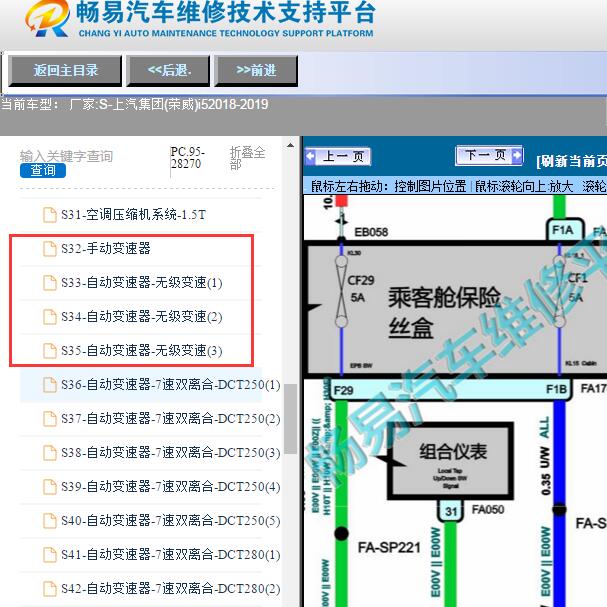Go to next page with 下一页
Viewport: 607px width, 607px height.
click(x=489, y=156)
